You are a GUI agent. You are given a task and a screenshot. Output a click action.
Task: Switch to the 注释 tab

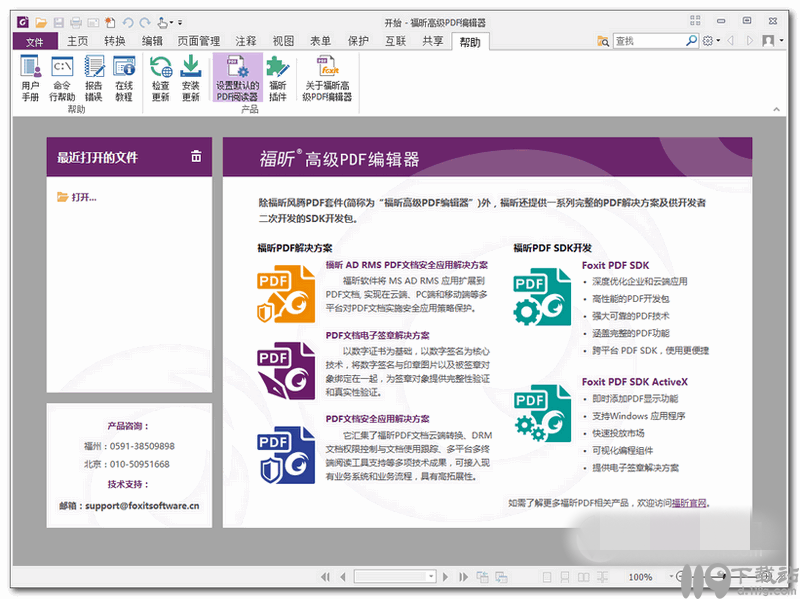pos(246,41)
